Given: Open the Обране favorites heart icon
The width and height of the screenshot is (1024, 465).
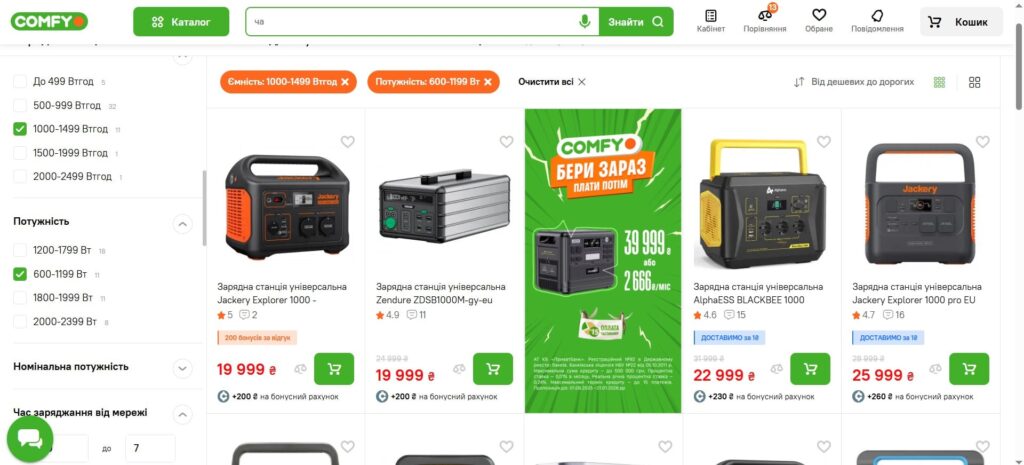Looking at the screenshot, I should (819, 15).
